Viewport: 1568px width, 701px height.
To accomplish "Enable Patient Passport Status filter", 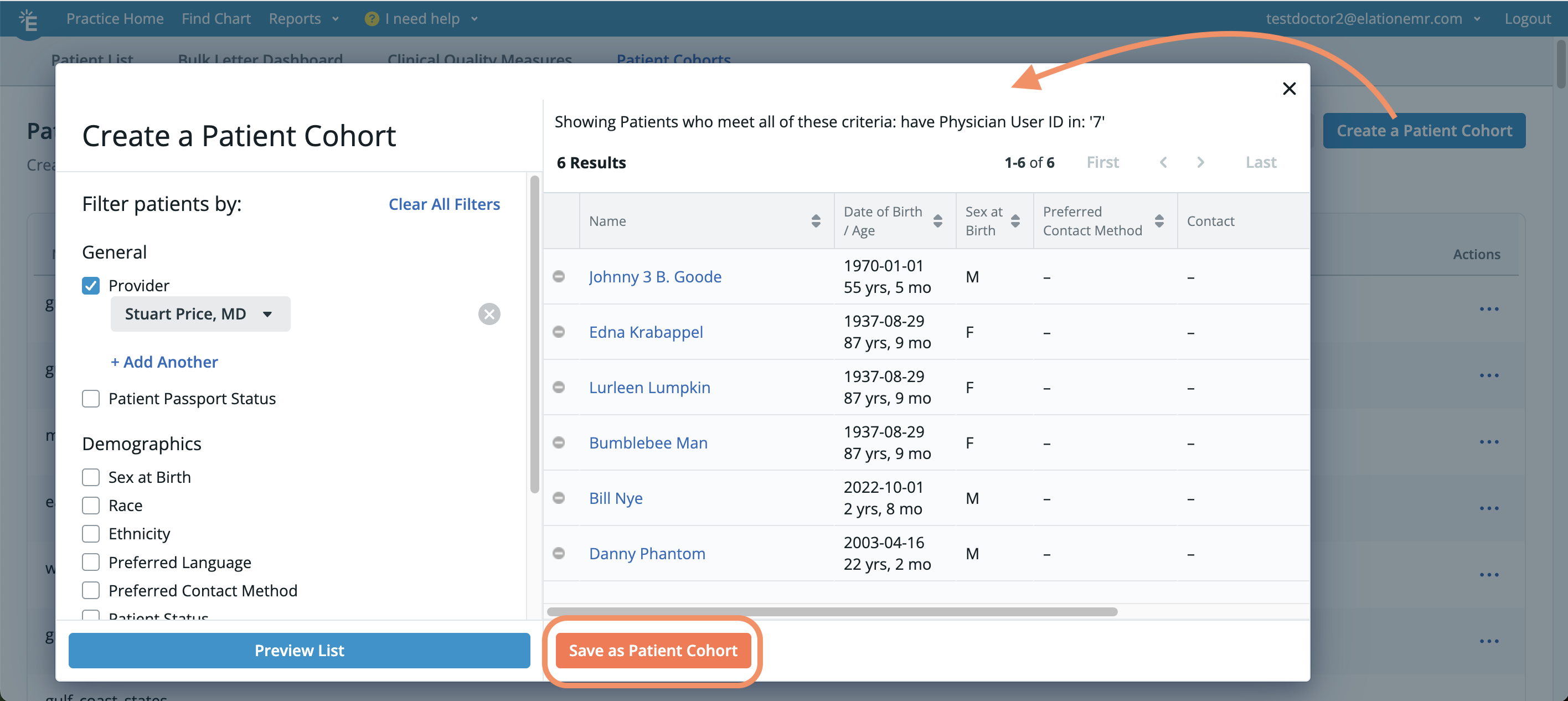I will coord(91,399).
